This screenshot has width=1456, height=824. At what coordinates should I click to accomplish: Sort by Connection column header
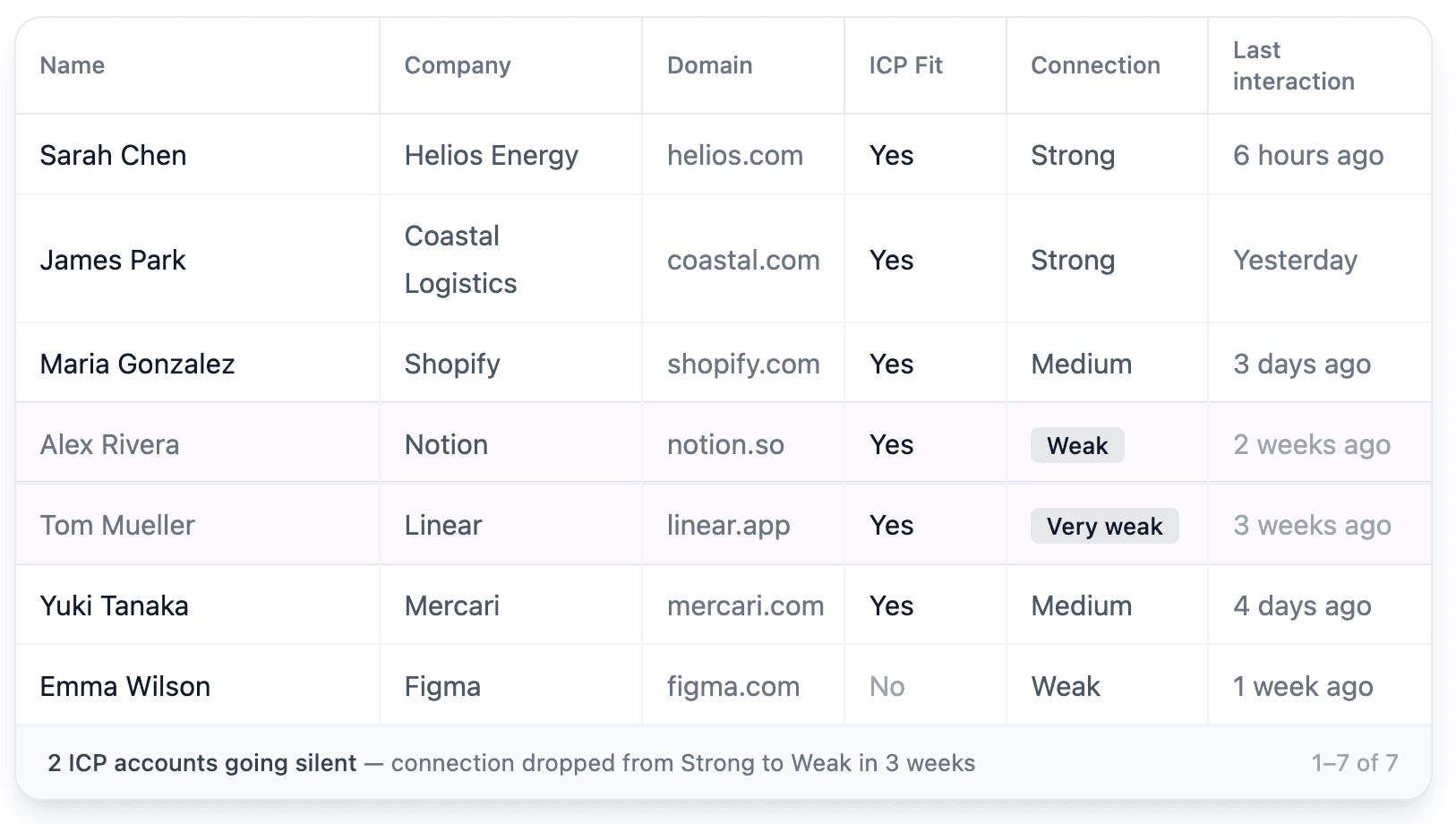[x=1095, y=65]
